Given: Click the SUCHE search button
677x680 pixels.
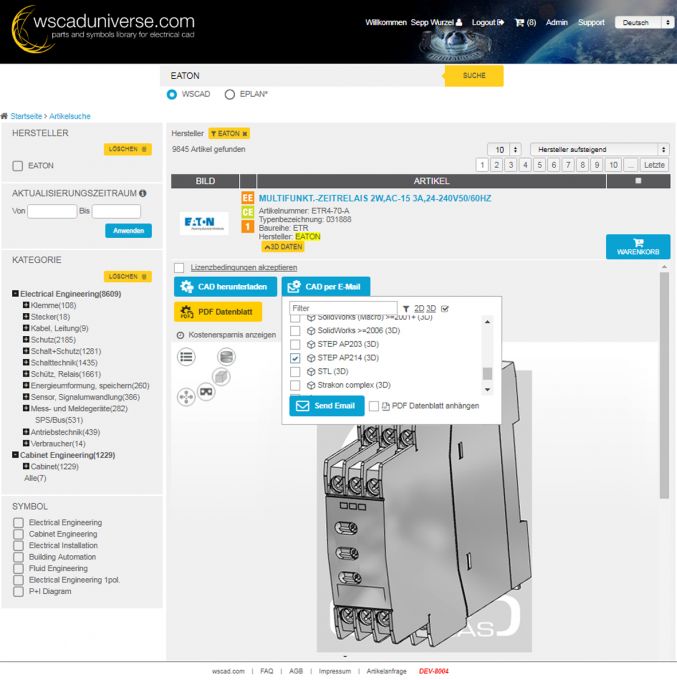Looking at the screenshot, I should point(474,75).
